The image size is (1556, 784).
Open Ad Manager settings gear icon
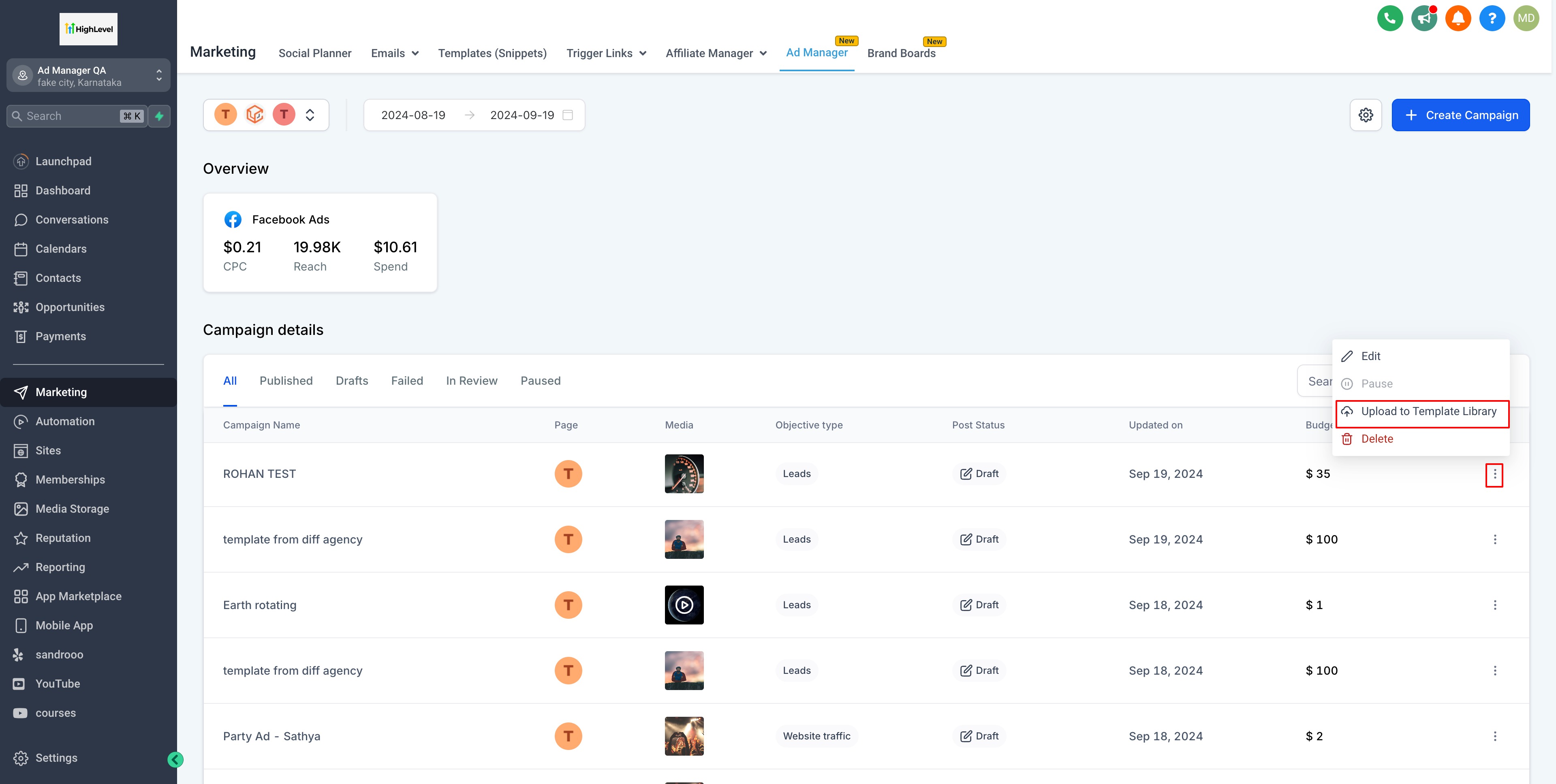click(x=1366, y=115)
